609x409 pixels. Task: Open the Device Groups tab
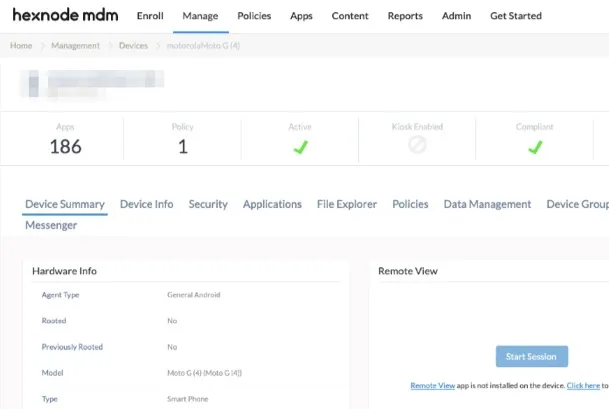click(x=578, y=204)
